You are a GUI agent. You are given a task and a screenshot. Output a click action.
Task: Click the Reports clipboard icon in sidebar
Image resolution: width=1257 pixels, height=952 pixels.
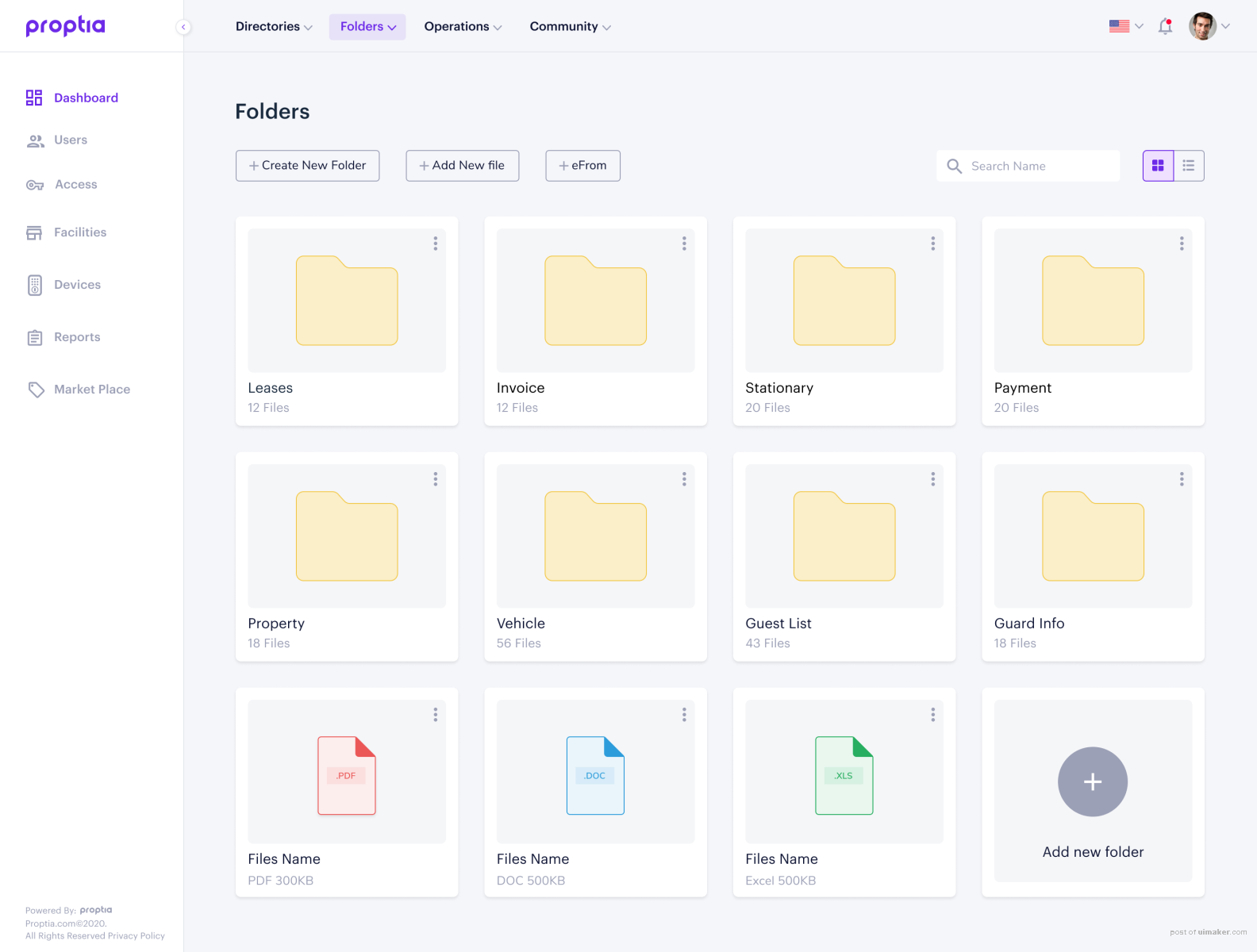point(35,337)
